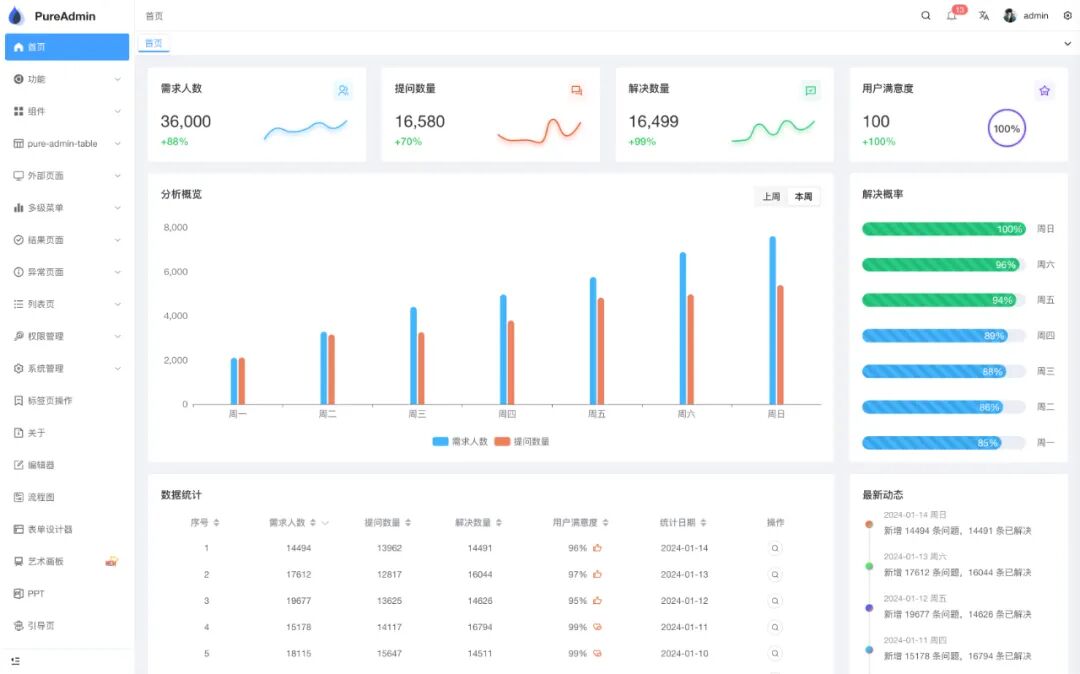Sort the table by 统计日期 column
Image resolution: width=1080 pixels, height=674 pixels.
[x=683, y=523]
